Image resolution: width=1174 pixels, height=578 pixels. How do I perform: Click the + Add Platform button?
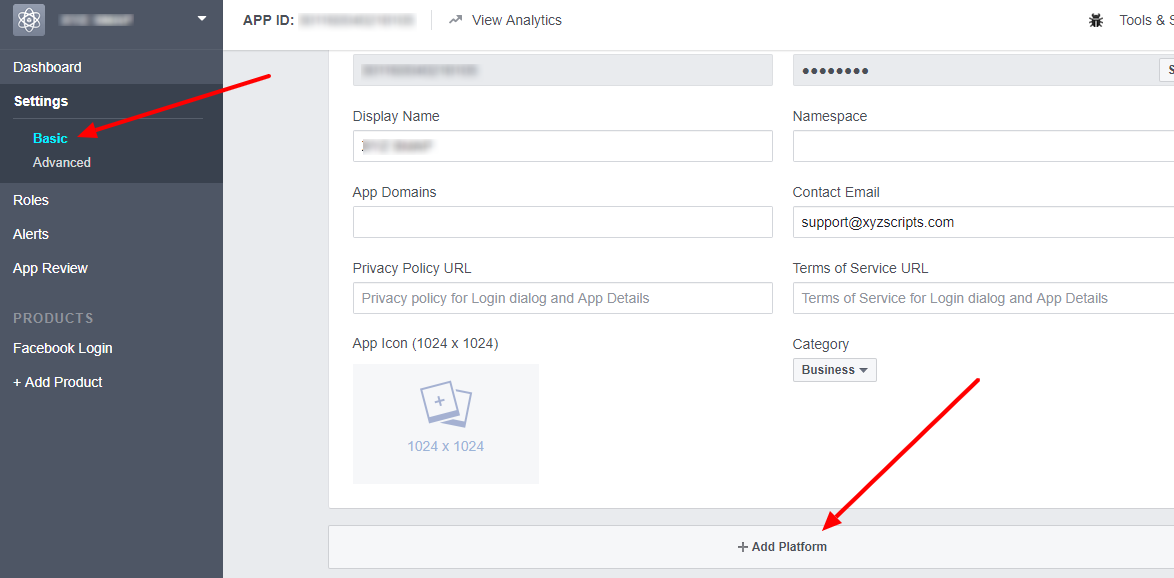[782, 547]
